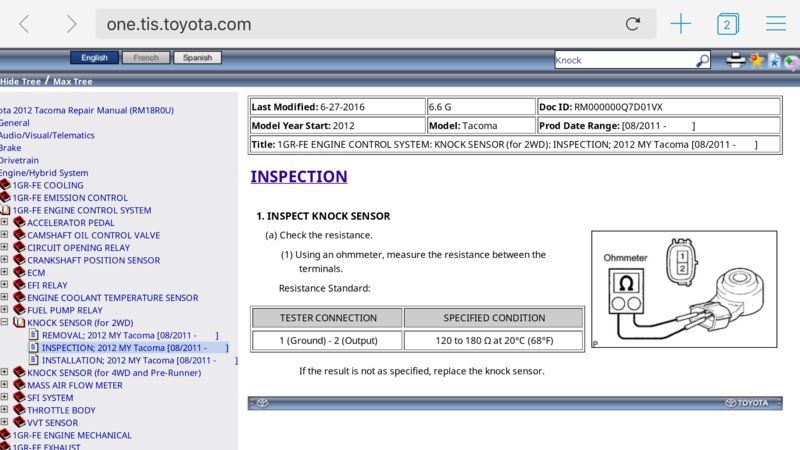This screenshot has height=450, width=800.
Task: Click document icon for INSTALLATION; 2012 MY Tacoma
Action: coord(34,360)
